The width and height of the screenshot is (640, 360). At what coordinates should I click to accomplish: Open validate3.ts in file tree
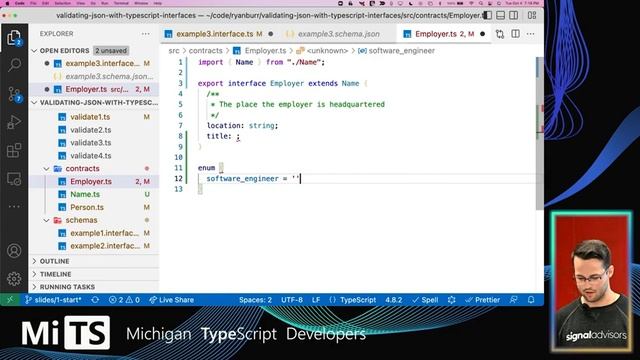pyautogui.click(x=90, y=143)
